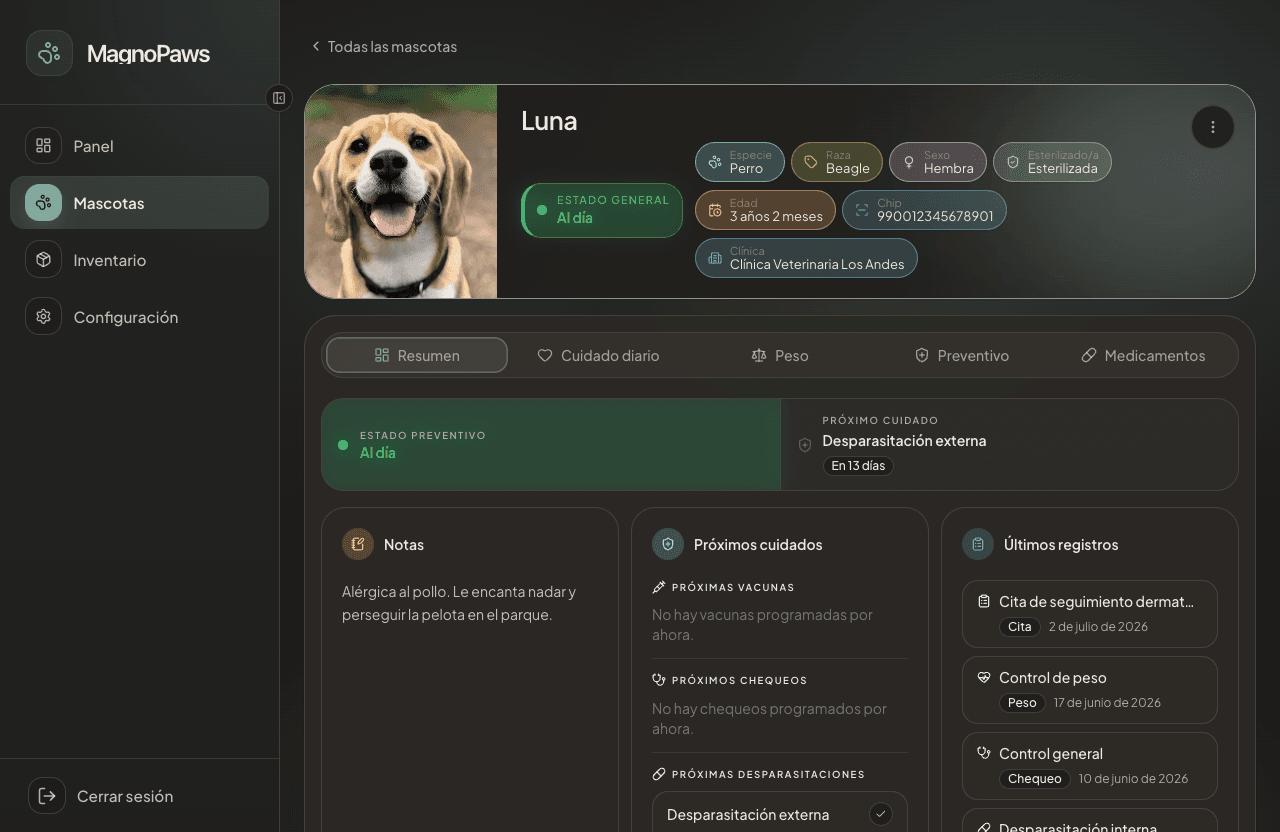Screen dimensions: 1280x832
Task: Click the Estado general Al día badge
Action: 602,210
